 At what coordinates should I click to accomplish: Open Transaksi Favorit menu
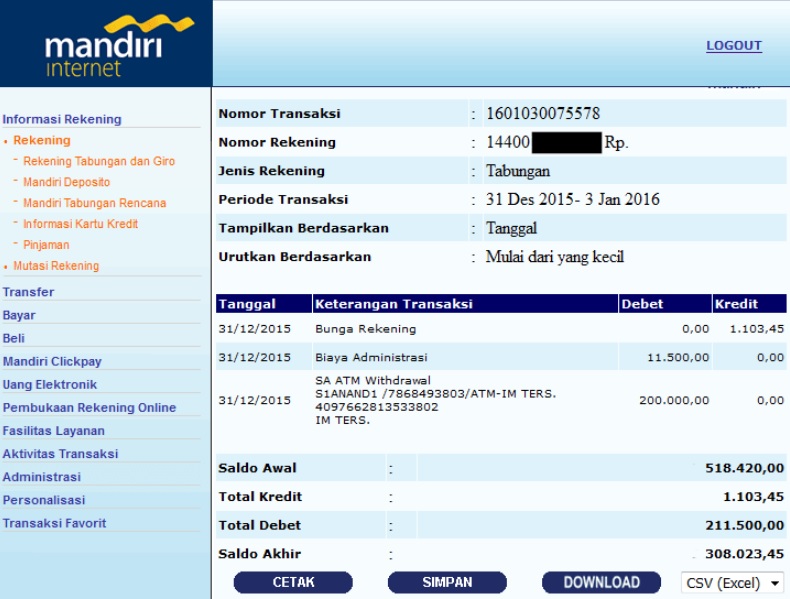(x=54, y=523)
